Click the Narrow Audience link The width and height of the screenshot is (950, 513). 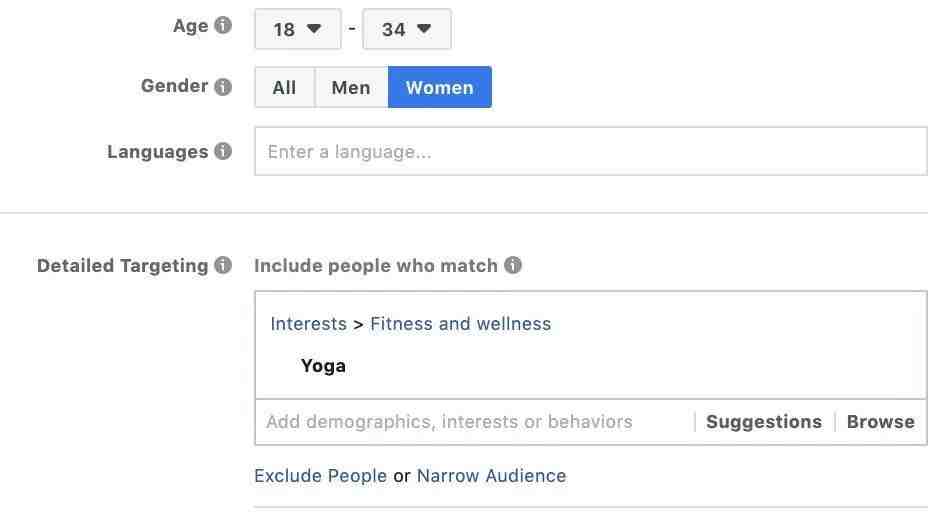491,476
